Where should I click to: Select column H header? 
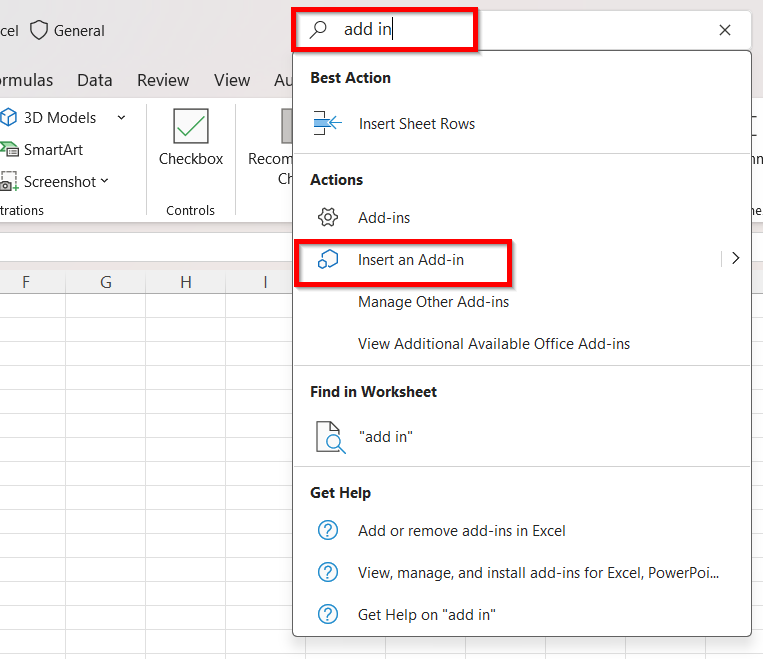click(185, 282)
